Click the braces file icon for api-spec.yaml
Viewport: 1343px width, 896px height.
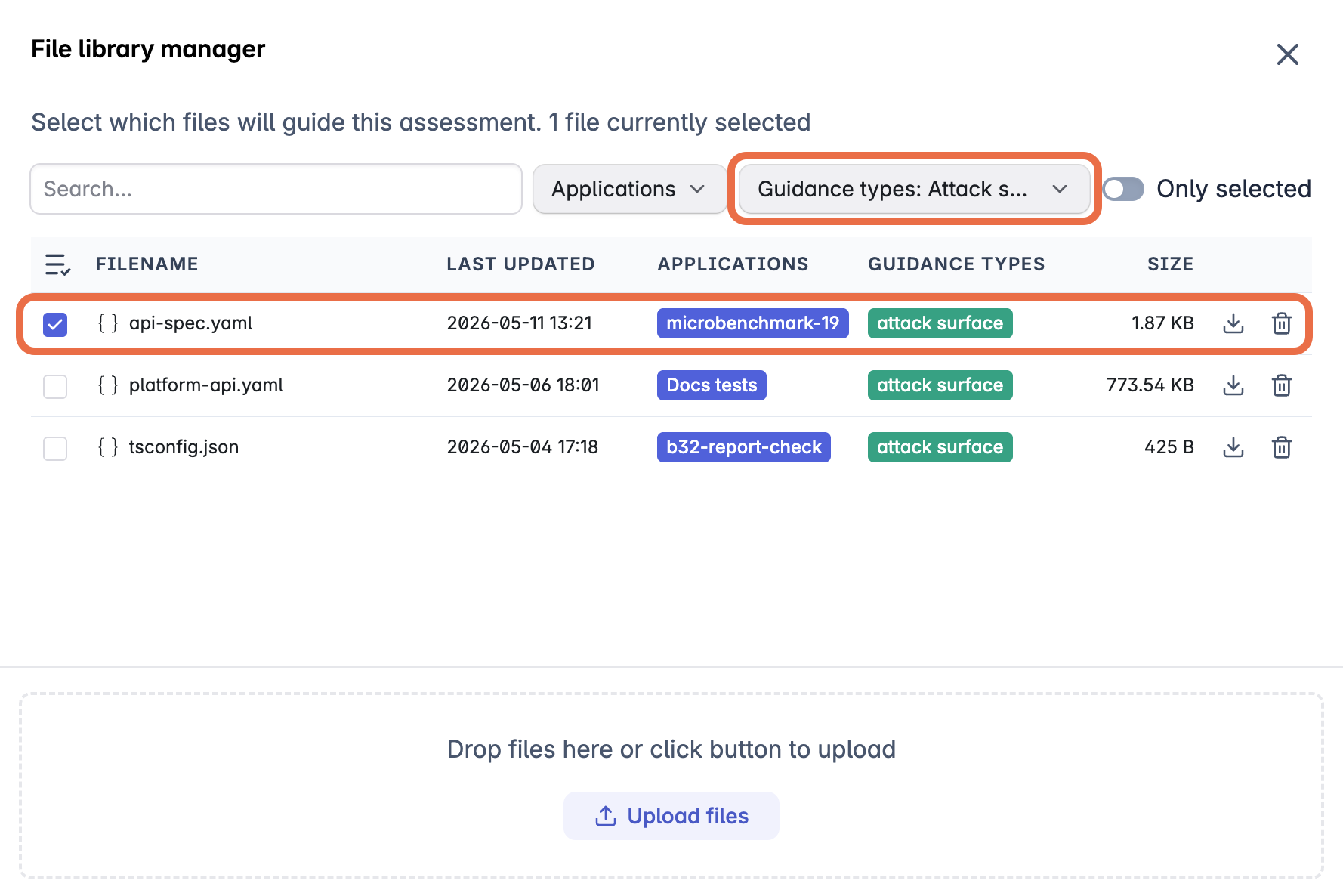[x=108, y=323]
